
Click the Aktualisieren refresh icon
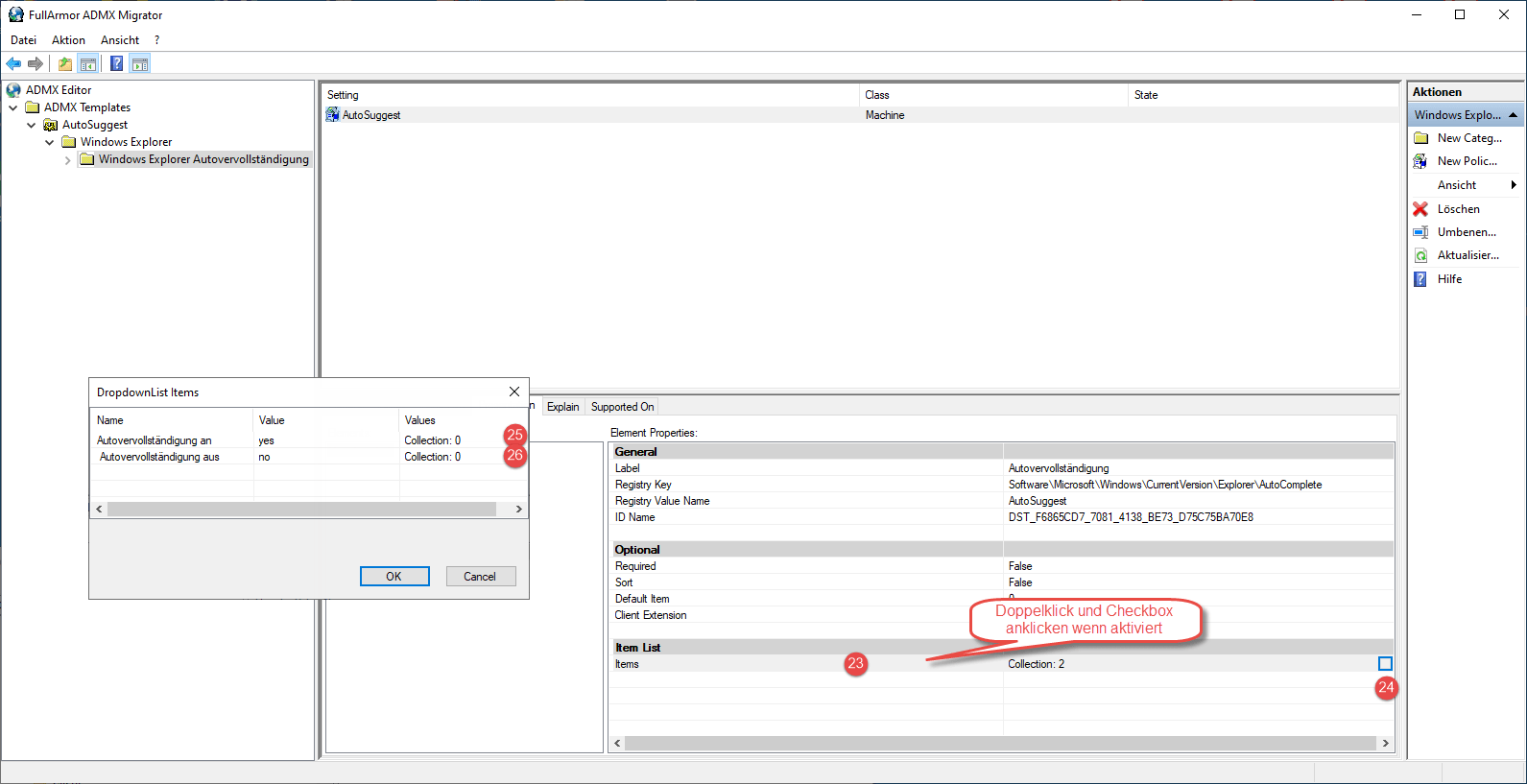[1420, 255]
